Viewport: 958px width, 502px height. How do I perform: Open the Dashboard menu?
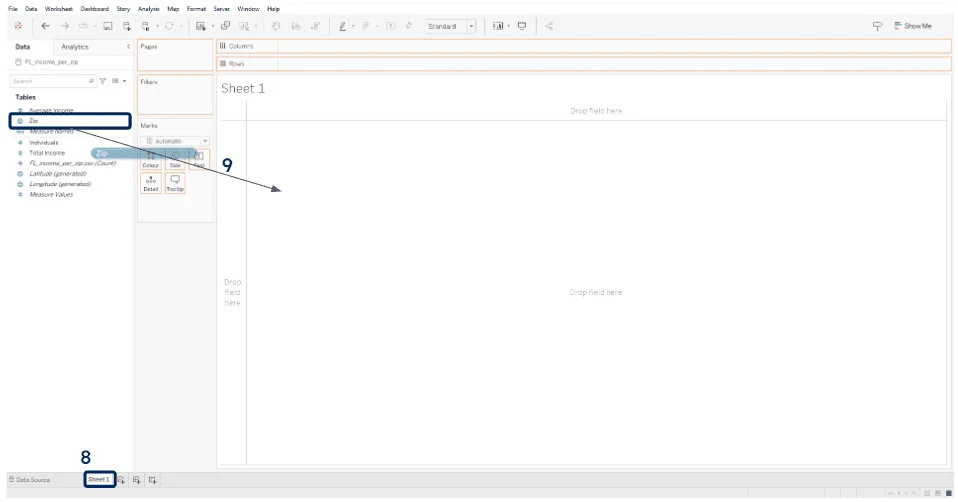94,9
